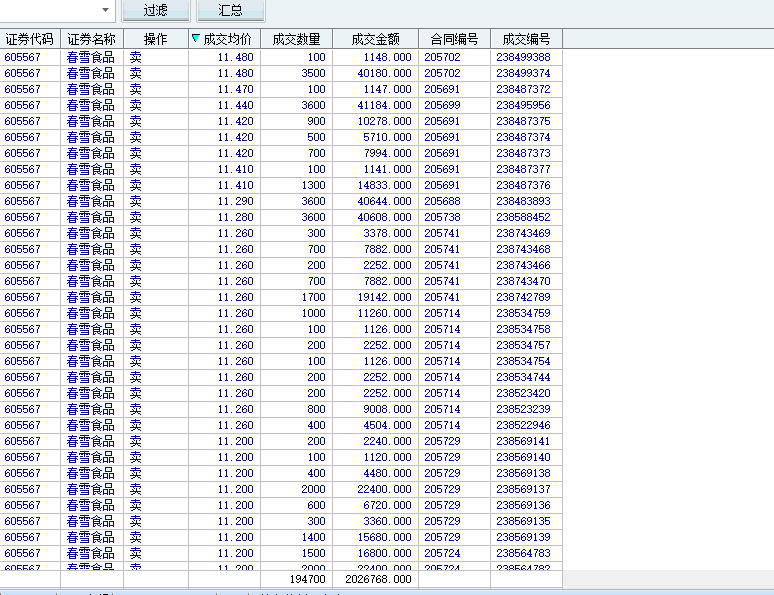Click amount 41184.000 in 成交金额 column
Image resolution: width=774 pixels, height=595 pixels.
tap(385, 105)
